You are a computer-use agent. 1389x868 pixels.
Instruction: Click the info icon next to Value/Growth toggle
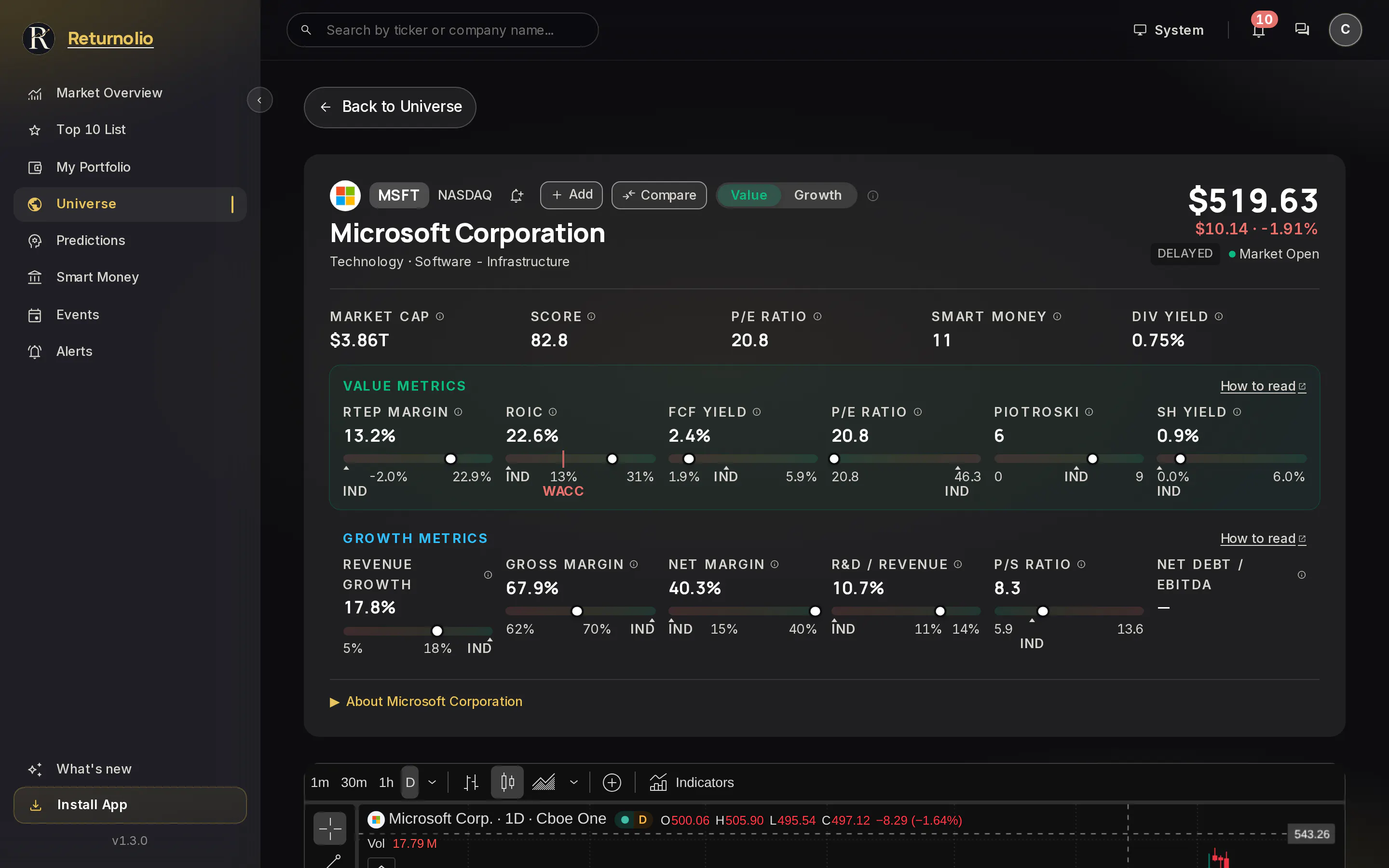(x=872, y=196)
